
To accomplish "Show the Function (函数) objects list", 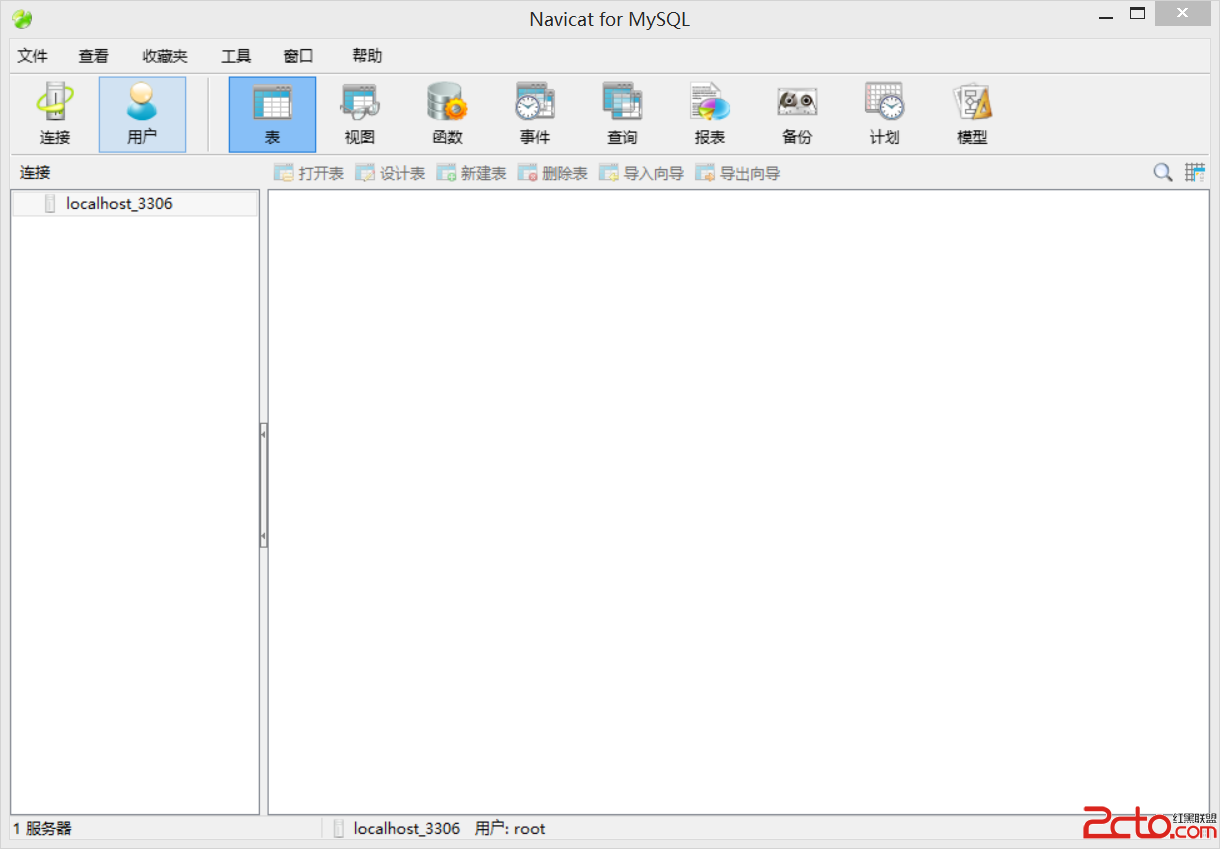I will tap(447, 114).
